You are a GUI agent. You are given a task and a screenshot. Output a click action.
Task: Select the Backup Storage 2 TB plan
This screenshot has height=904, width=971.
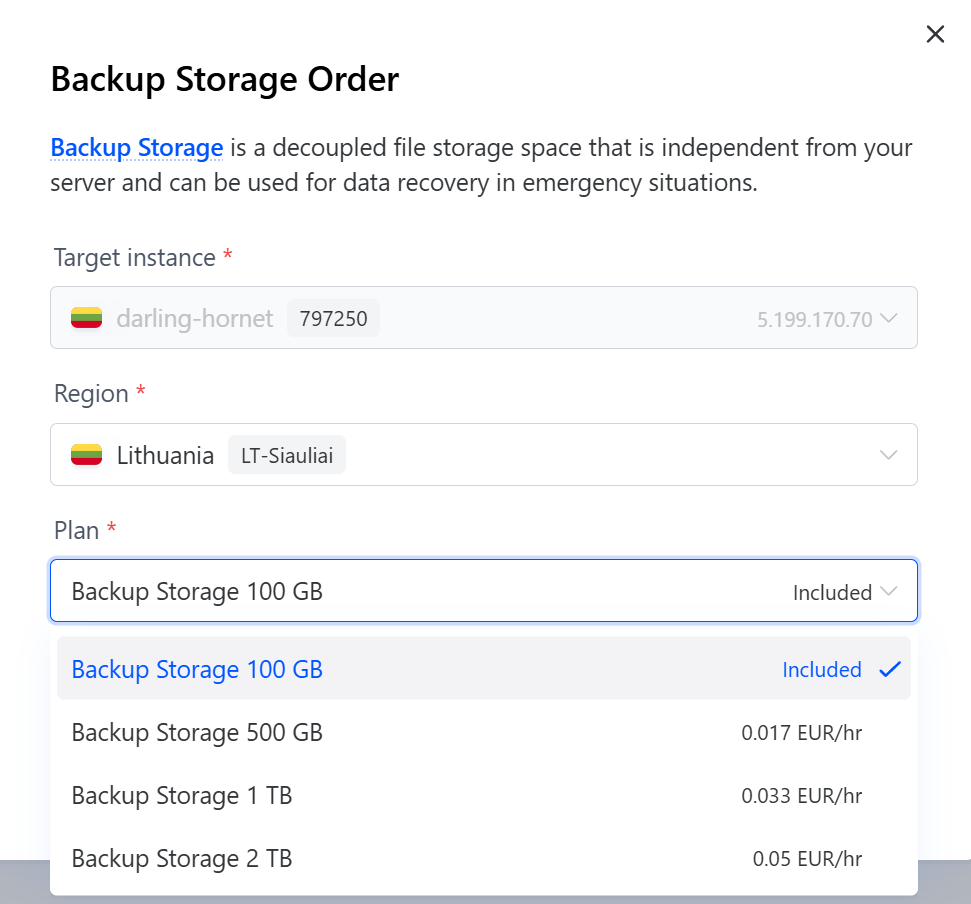click(x=182, y=859)
